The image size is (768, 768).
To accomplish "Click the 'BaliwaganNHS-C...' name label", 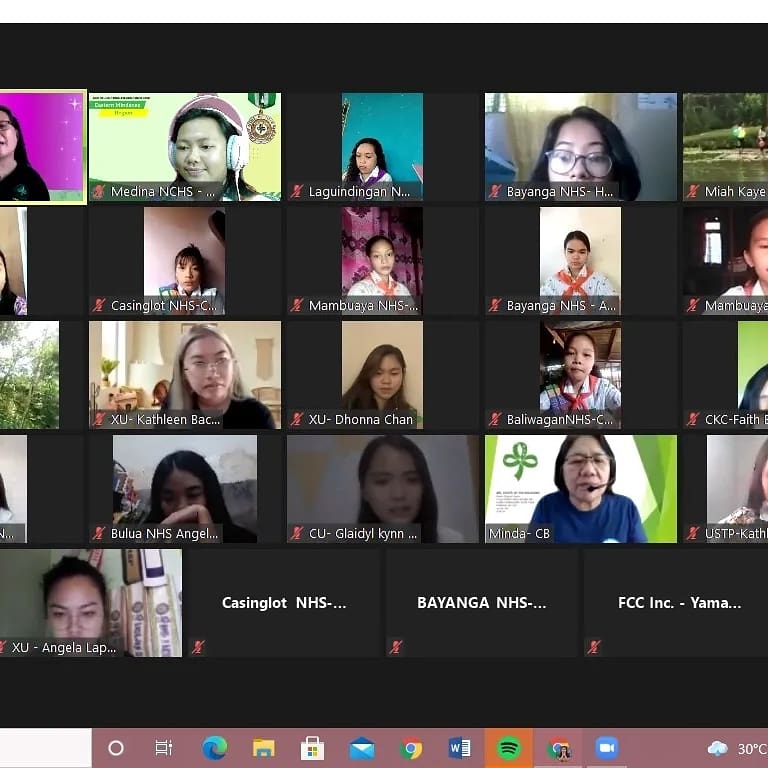I will coord(560,420).
